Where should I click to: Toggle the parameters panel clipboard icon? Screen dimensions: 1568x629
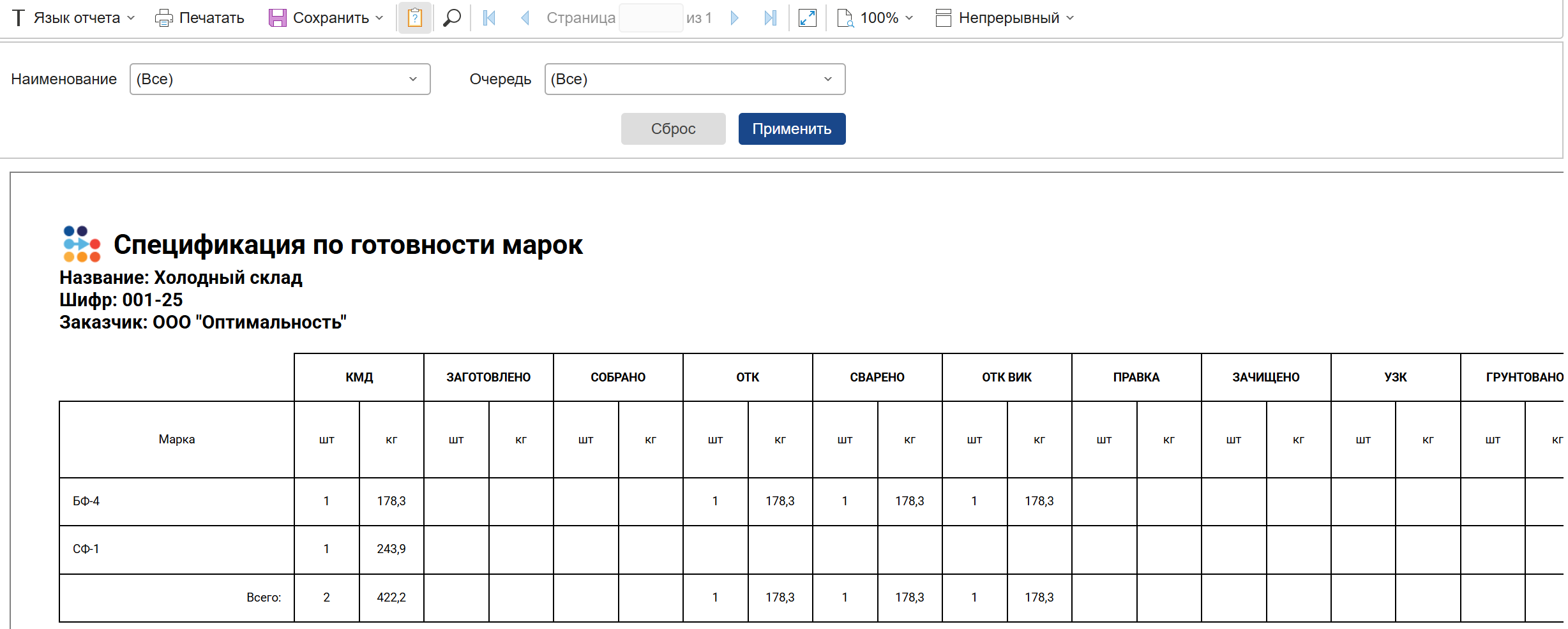coord(415,18)
